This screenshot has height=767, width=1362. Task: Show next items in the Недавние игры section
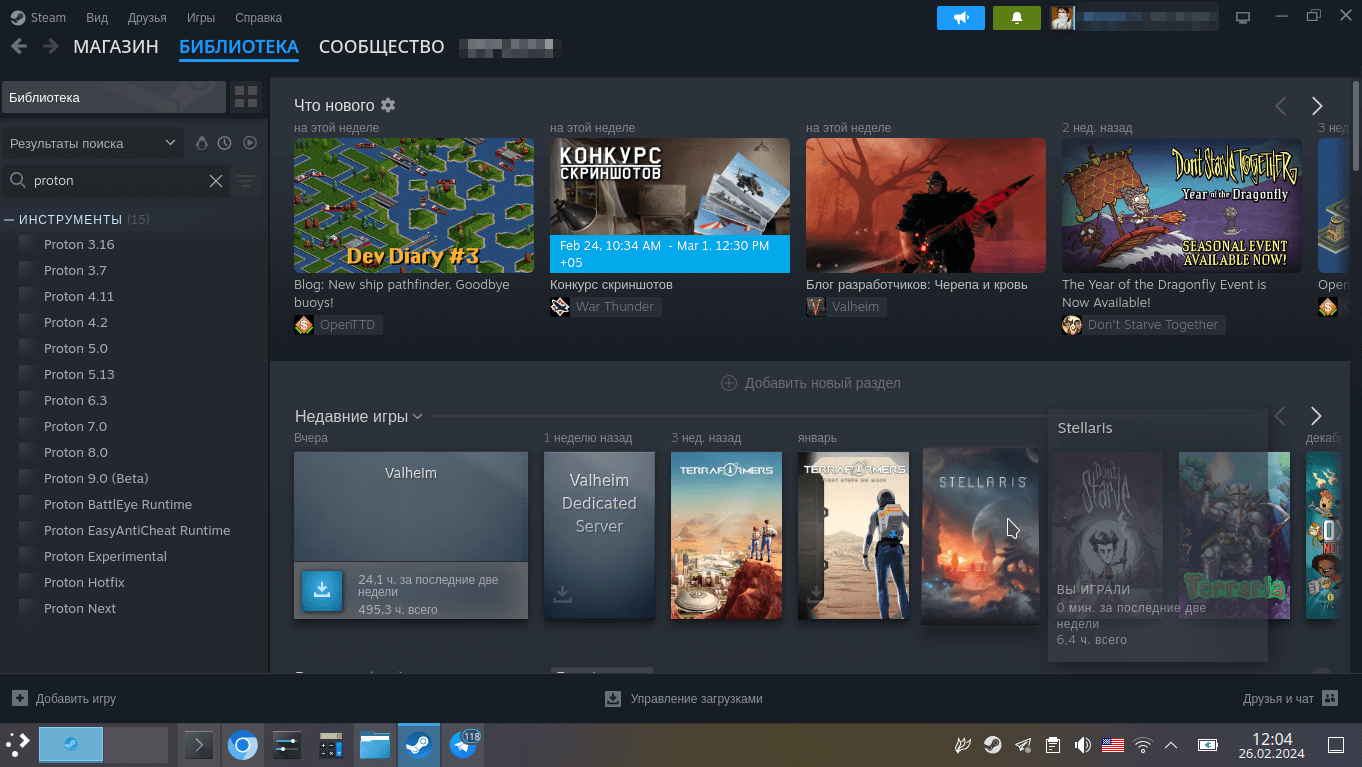point(1316,416)
